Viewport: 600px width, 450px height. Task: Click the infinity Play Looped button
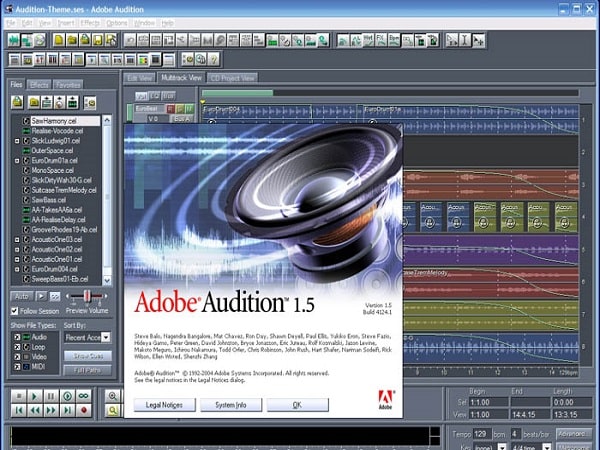84,396
